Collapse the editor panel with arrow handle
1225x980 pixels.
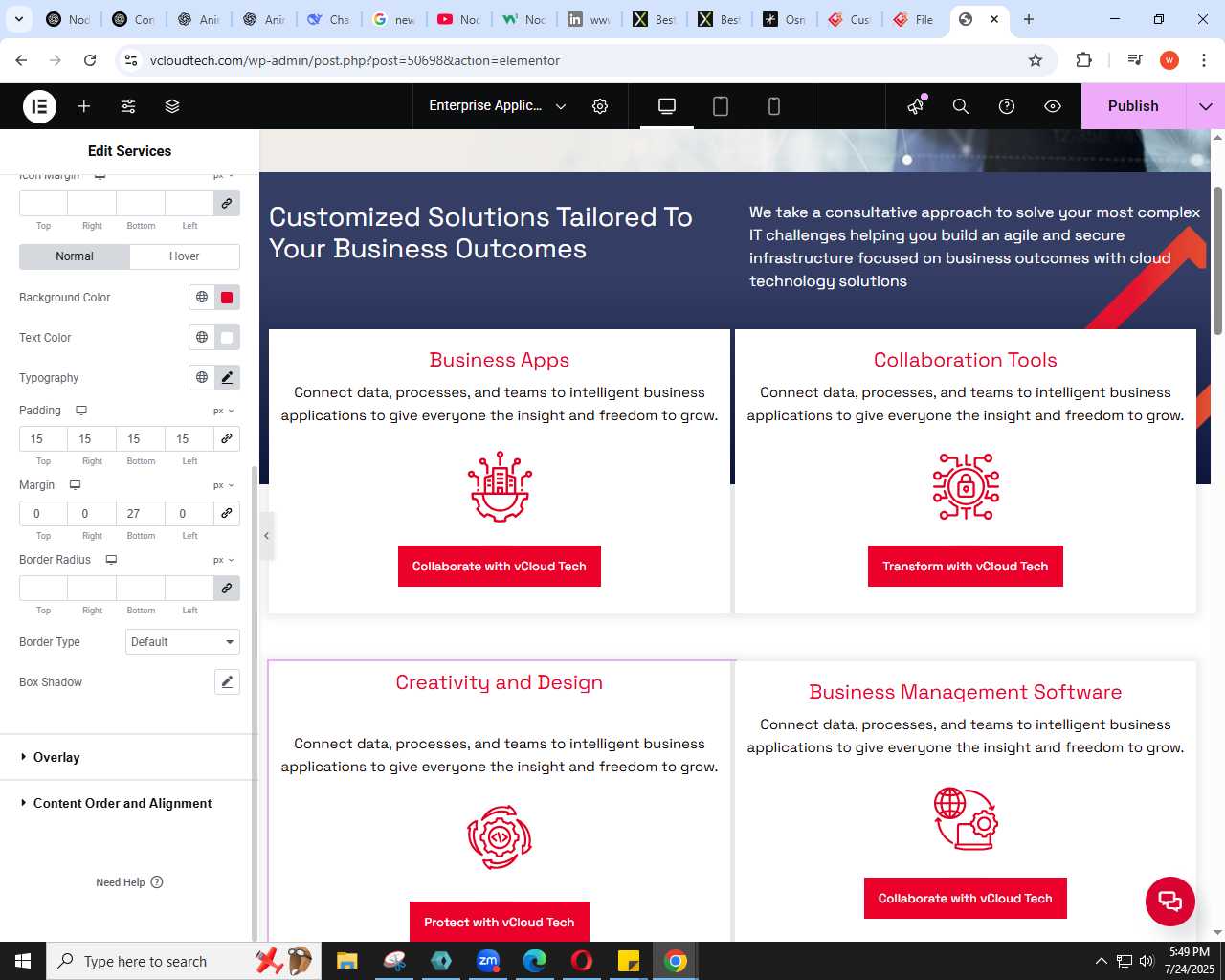(x=267, y=536)
